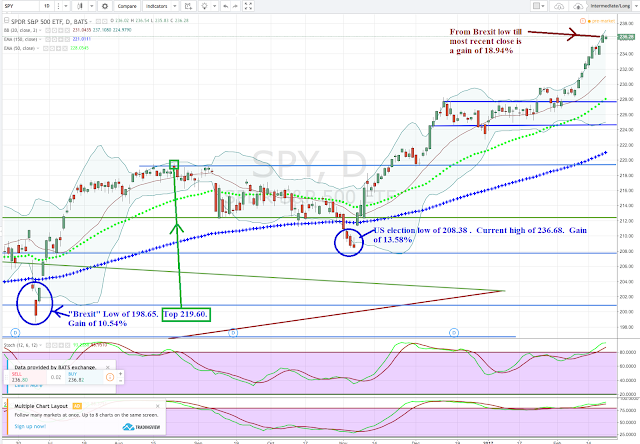Select the Top 219.60 text box
This screenshot has height=444, width=640.
point(186,314)
